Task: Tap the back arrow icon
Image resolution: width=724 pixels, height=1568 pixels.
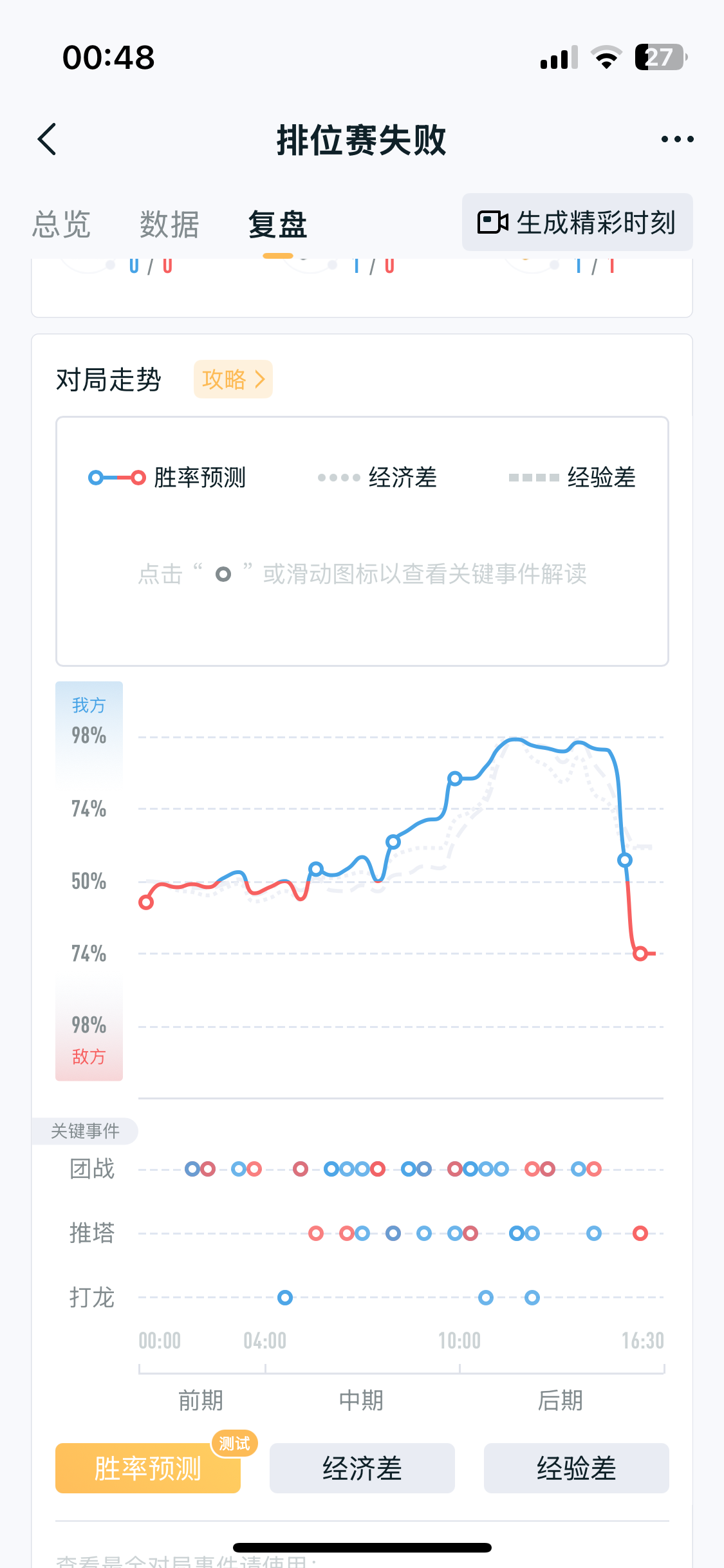Action: click(x=48, y=139)
